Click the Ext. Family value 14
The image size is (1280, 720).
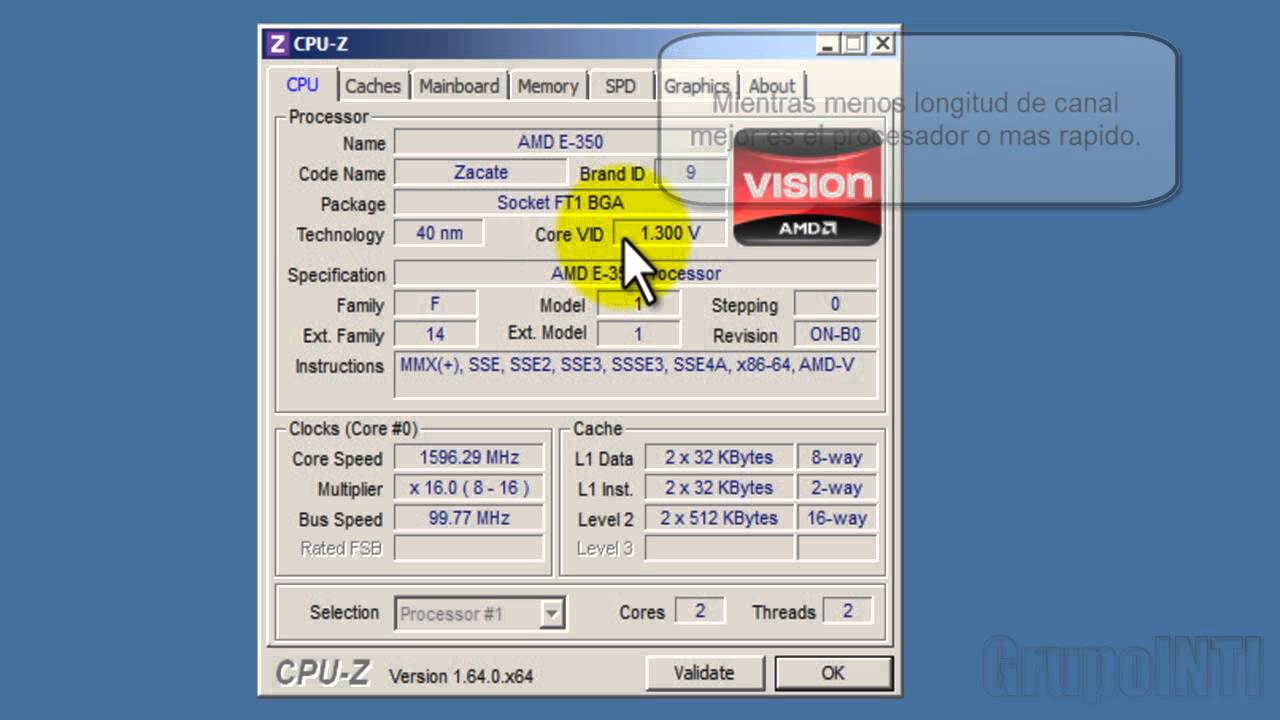435,334
